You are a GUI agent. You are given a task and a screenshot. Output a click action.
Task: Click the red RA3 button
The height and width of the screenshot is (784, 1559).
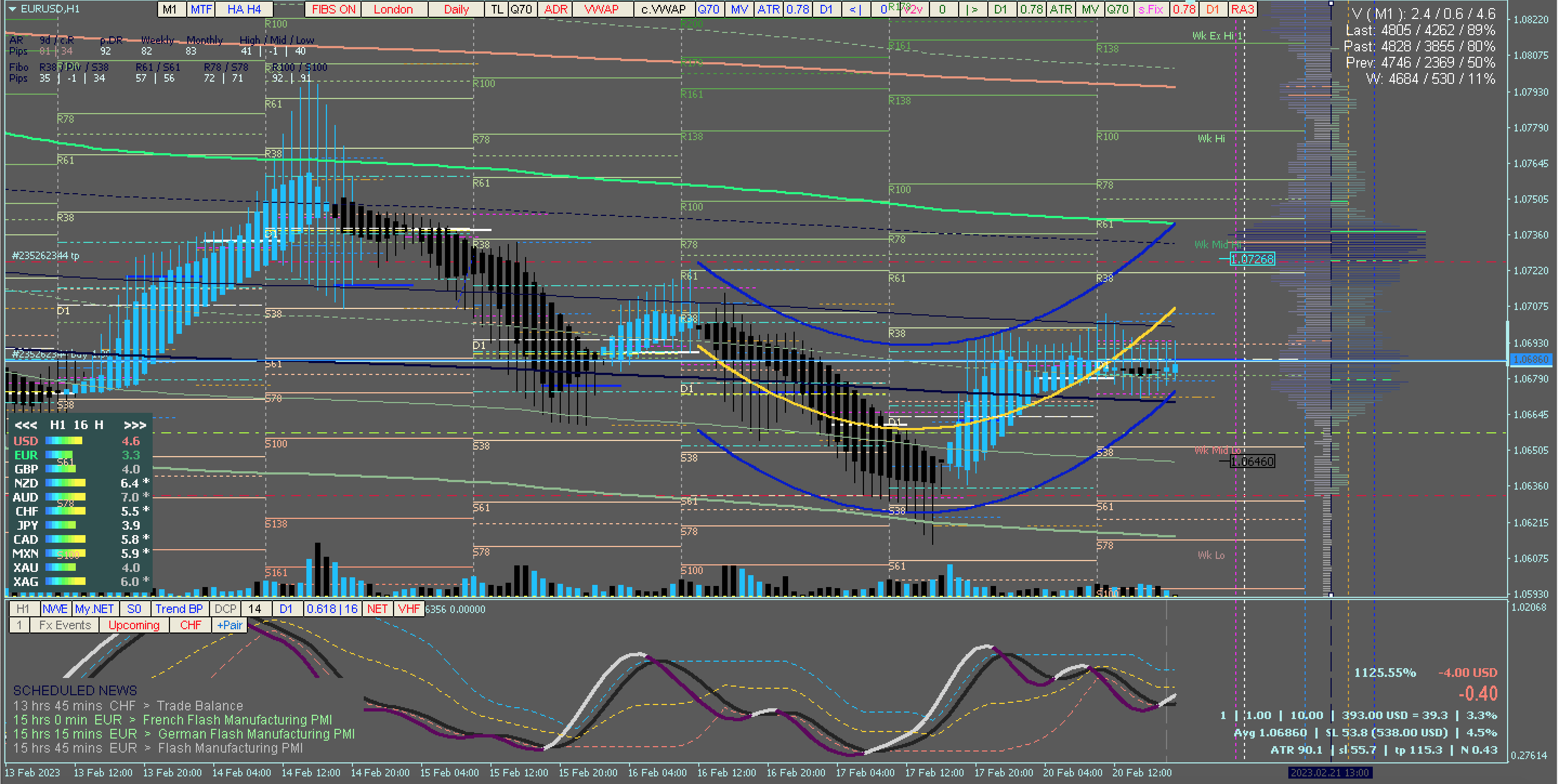1242,9
